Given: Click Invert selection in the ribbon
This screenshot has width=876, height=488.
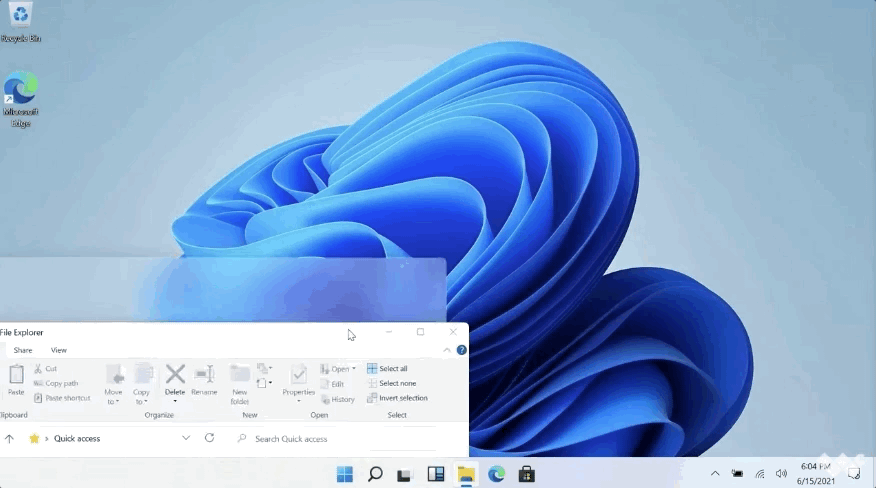Looking at the screenshot, I should tap(397, 398).
